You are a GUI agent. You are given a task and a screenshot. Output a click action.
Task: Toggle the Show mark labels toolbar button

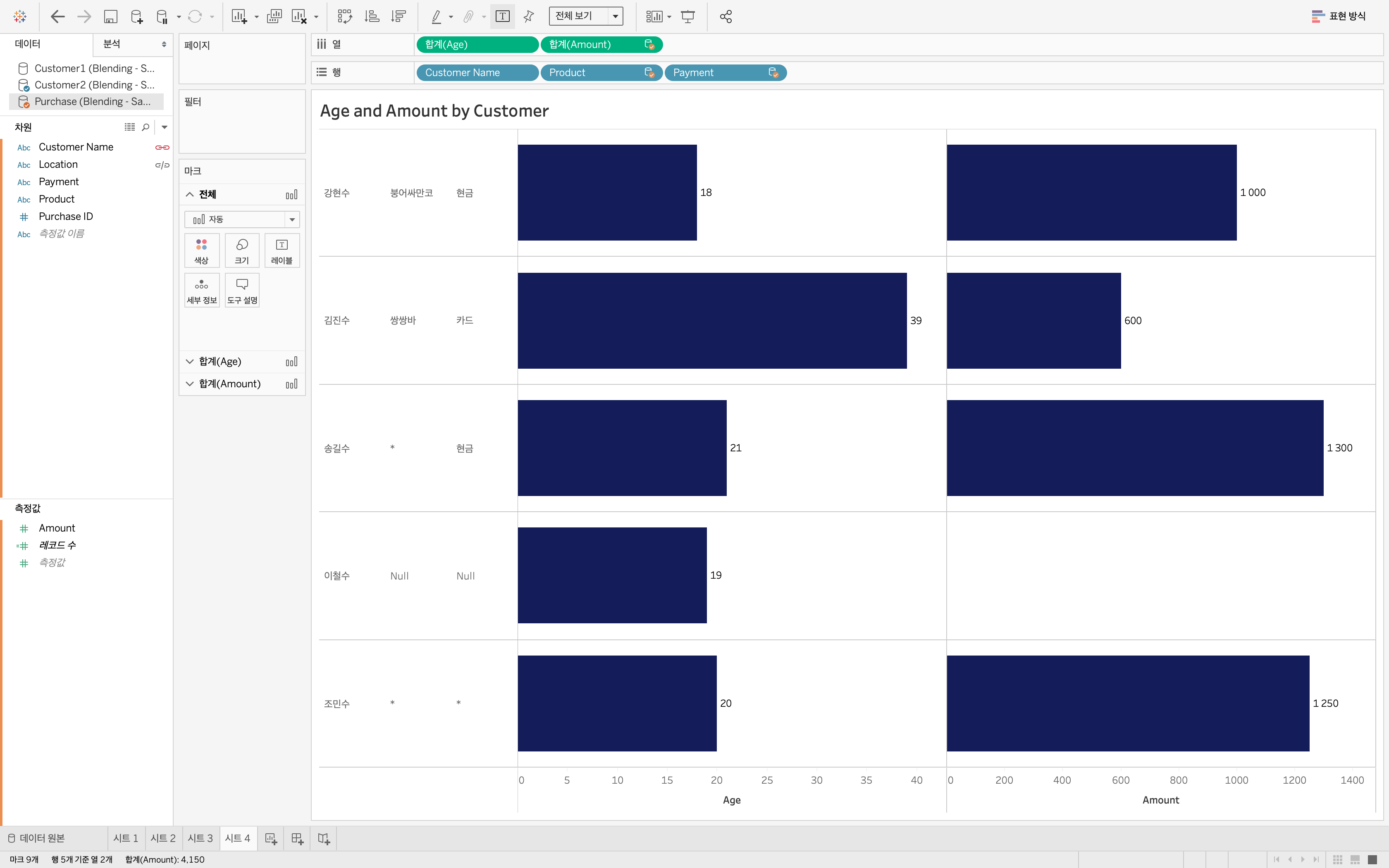pyautogui.click(x=502, y=17)
